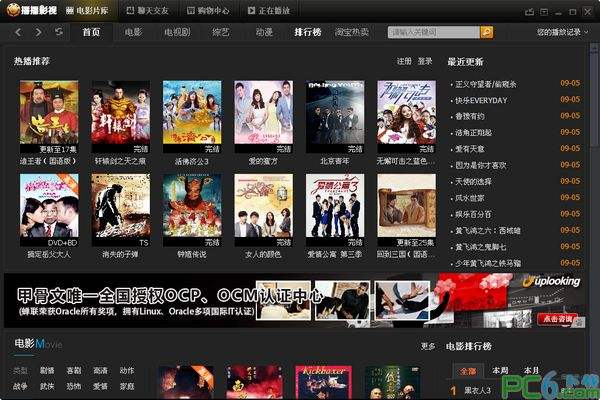Viewport: 600px width, 400px height.
Task: Click the orange search magnifier button
Action: point(486,32)
